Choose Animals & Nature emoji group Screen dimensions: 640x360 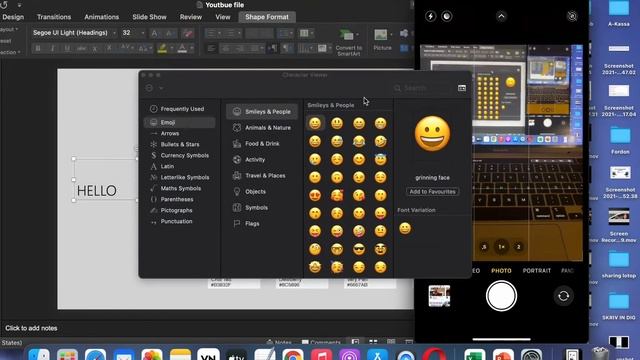coord(262,128)
